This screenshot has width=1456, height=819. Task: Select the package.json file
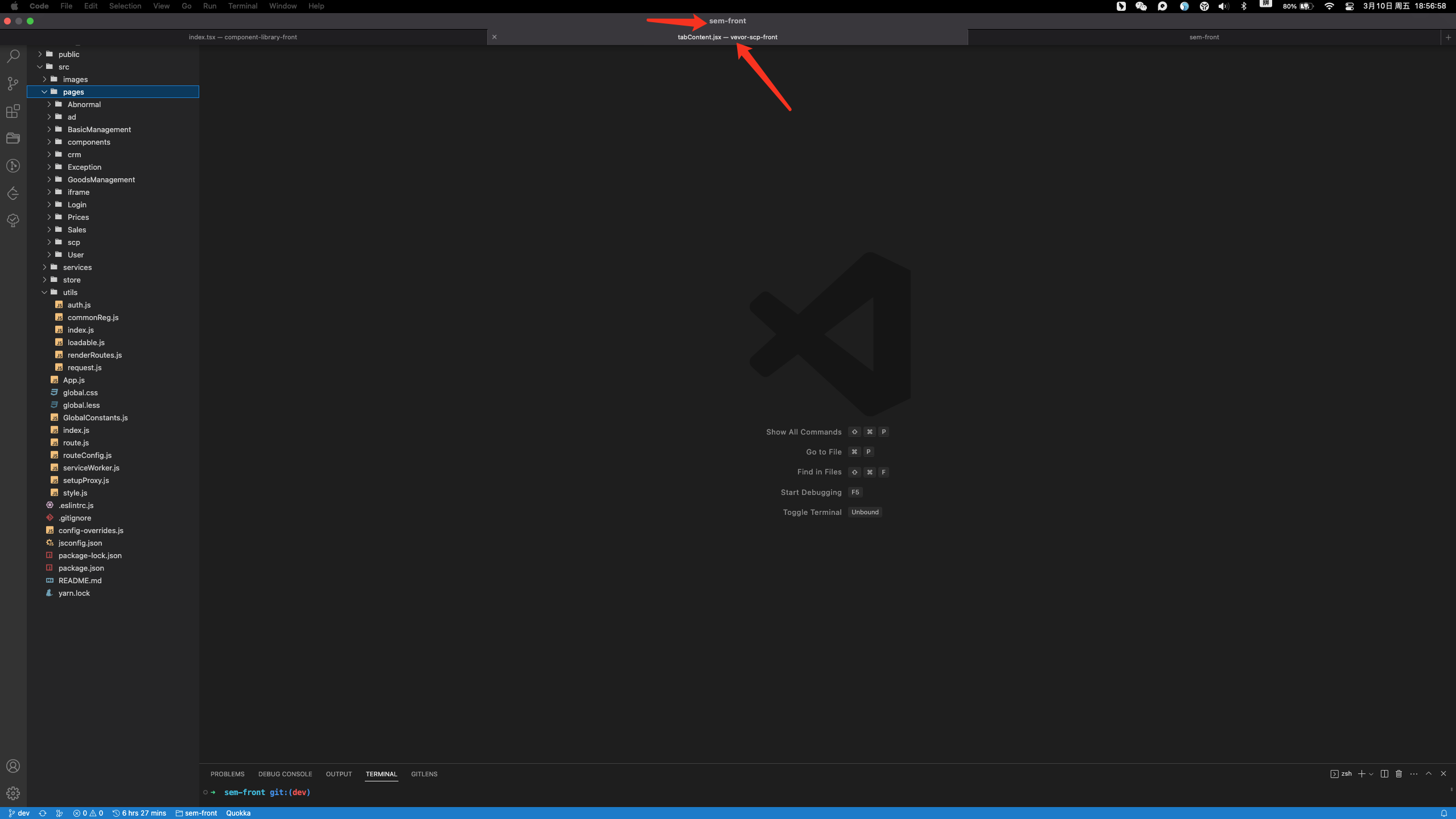tap(81, 568)
